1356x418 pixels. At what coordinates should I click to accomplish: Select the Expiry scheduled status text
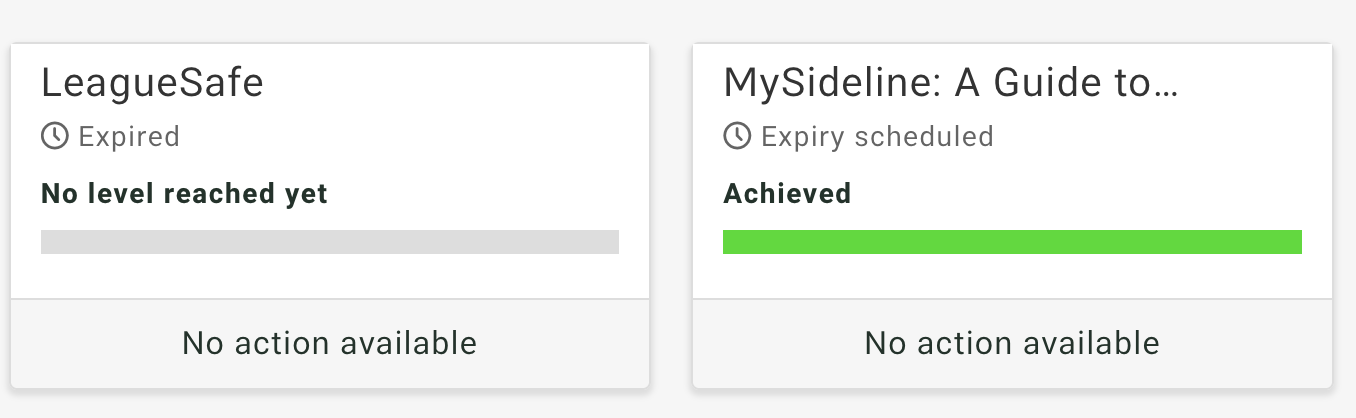pos(877,136)
